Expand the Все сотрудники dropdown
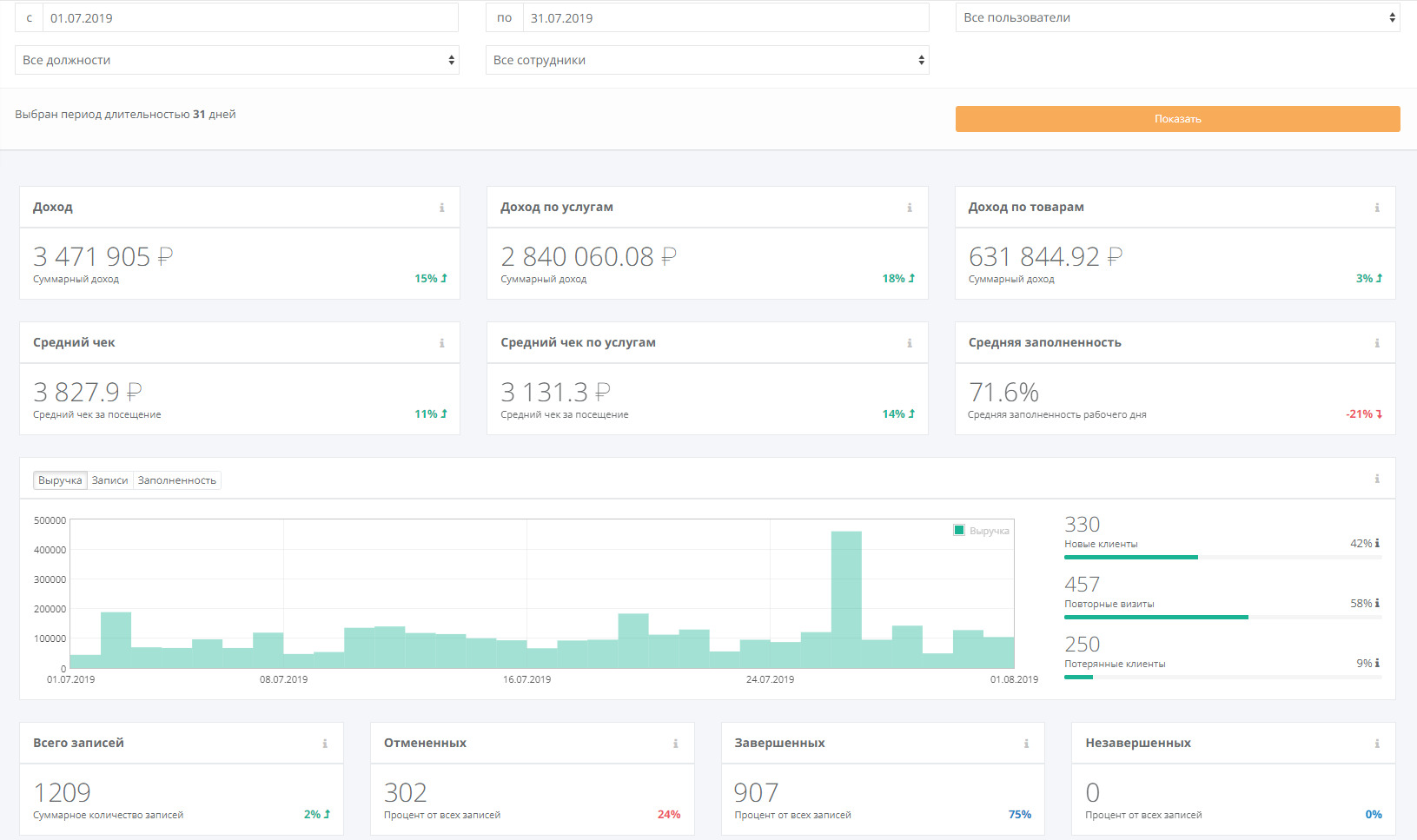The height and width of the screenshot is (840, 1417). [707, 60]
